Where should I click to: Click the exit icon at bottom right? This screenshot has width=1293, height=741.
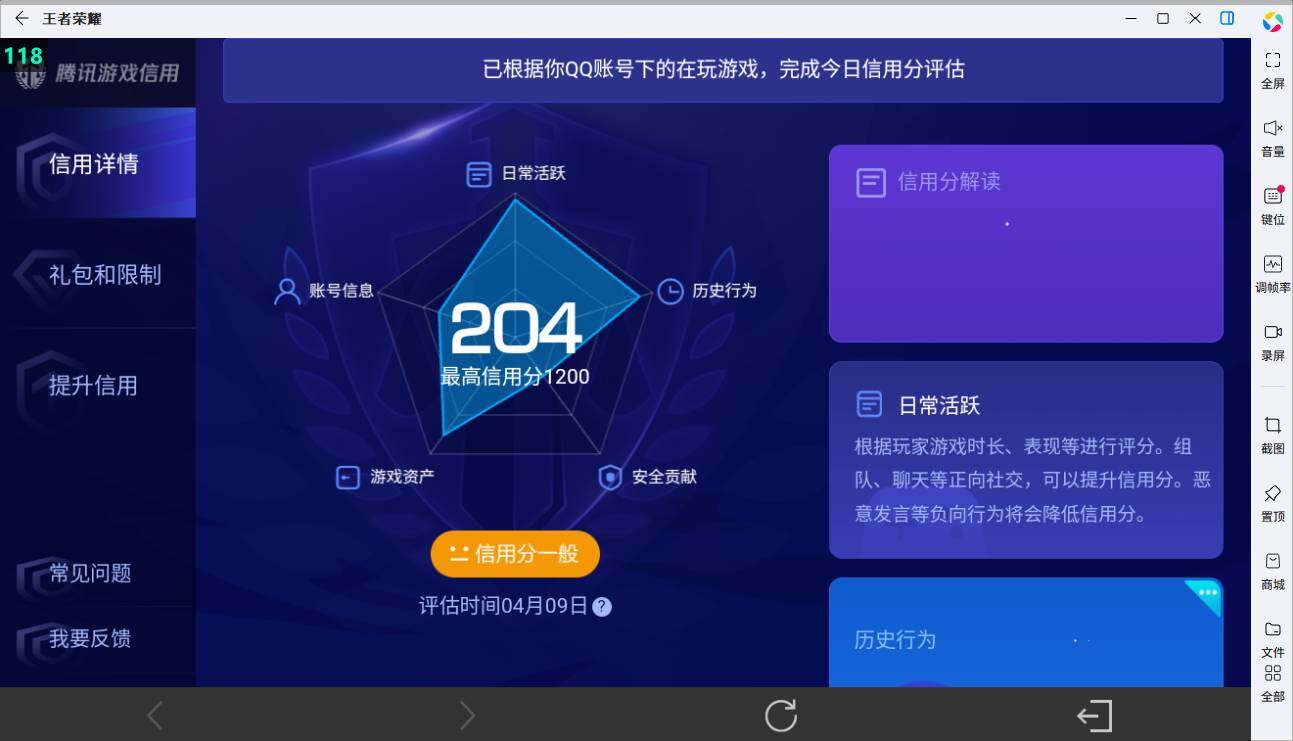[1095, 715]
